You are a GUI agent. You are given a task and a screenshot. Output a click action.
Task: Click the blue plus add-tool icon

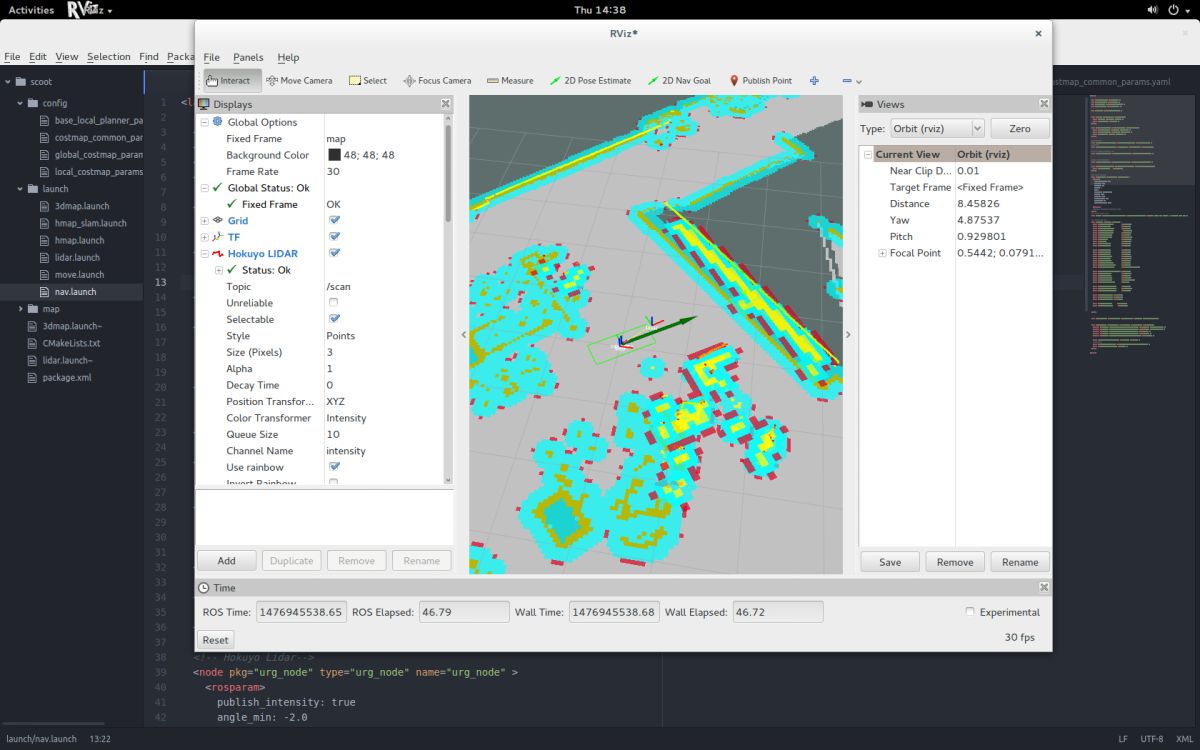pyautogui.click(x=814, y=80)
